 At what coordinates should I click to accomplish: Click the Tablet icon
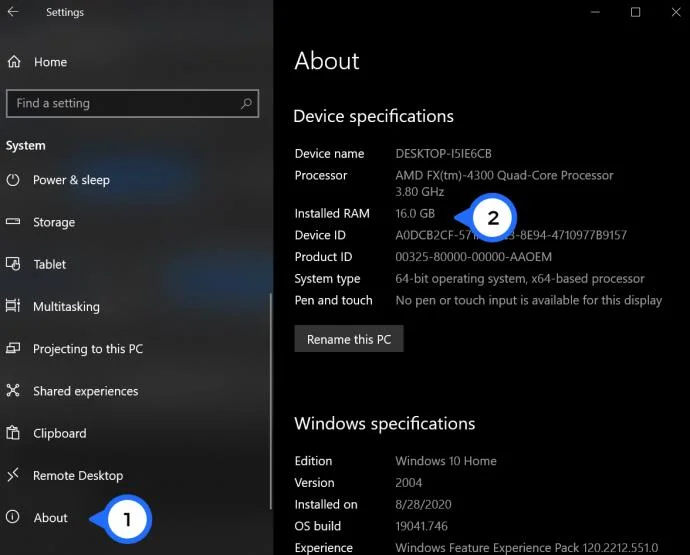13,264
